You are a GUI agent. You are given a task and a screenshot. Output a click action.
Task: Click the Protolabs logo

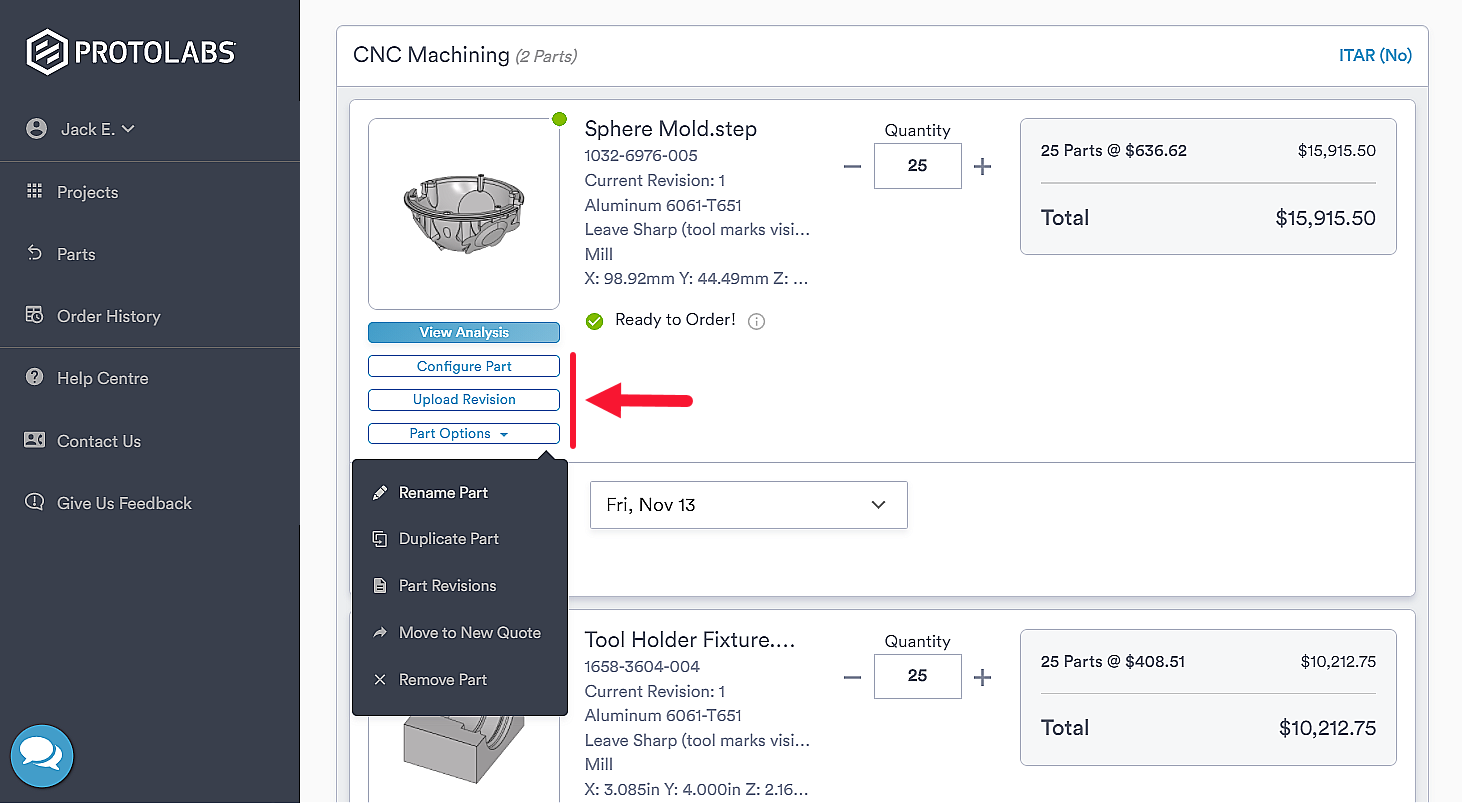pos(131,52)
